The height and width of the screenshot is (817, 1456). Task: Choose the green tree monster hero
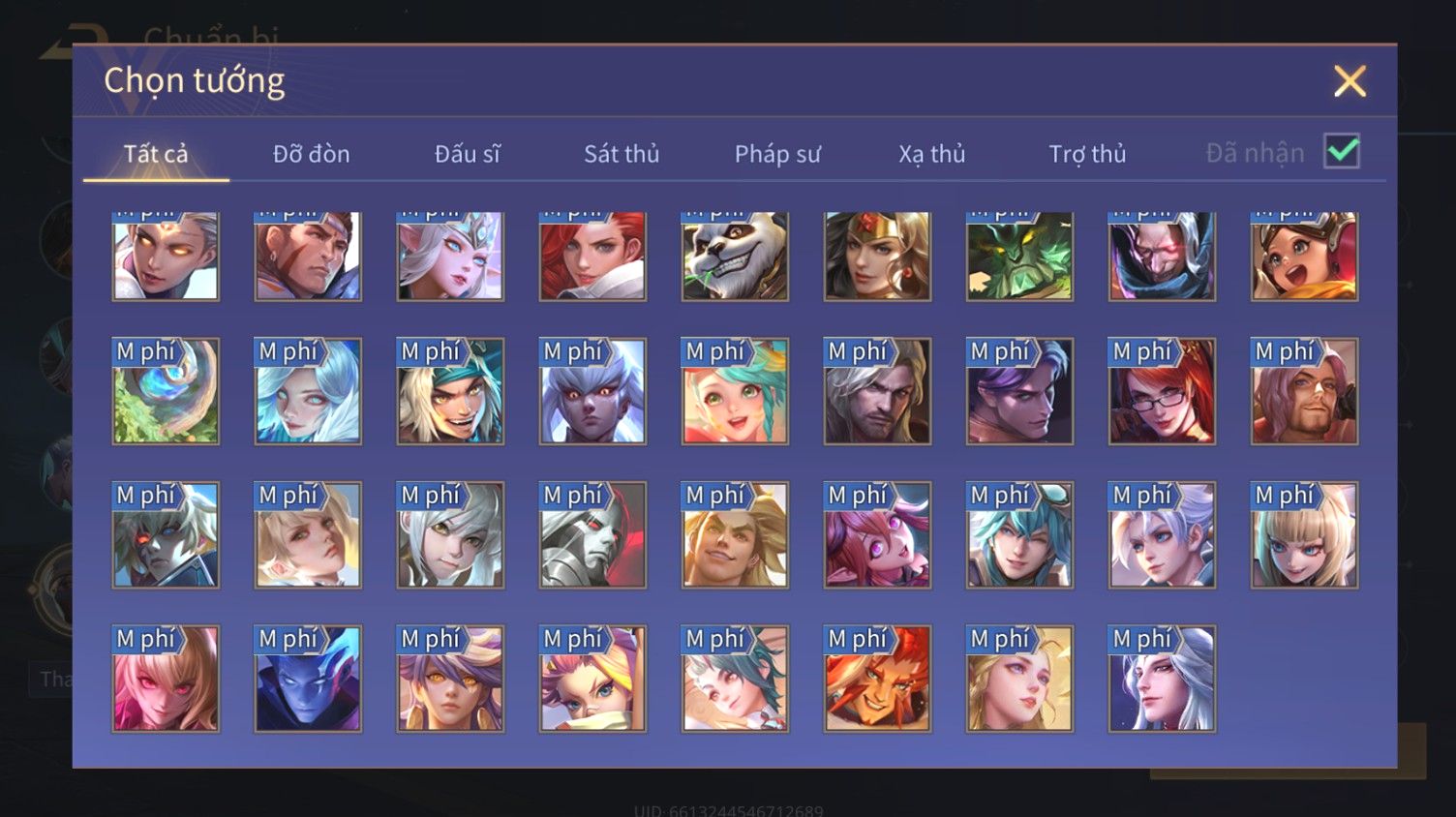pyautogui.click(x=1019, y=256)
